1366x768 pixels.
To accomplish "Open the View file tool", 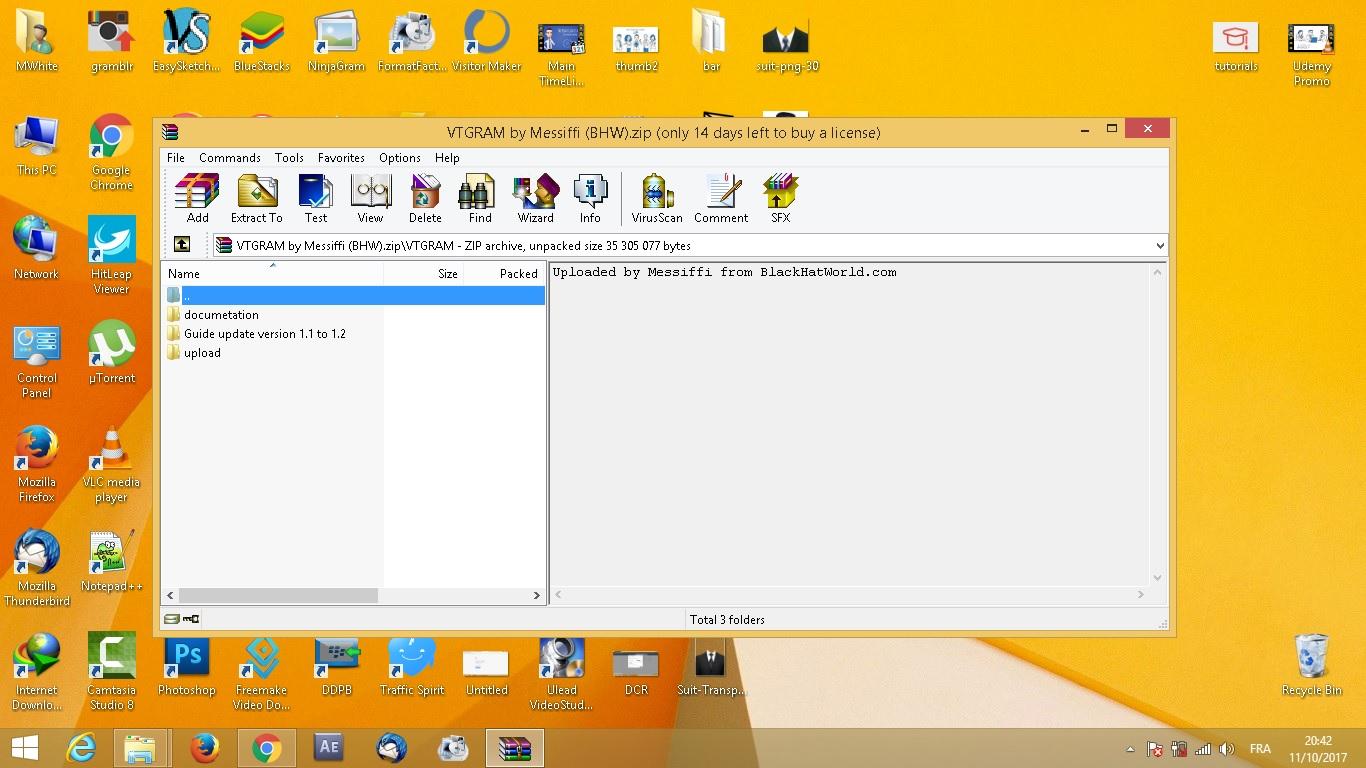I will click(370, 197).
